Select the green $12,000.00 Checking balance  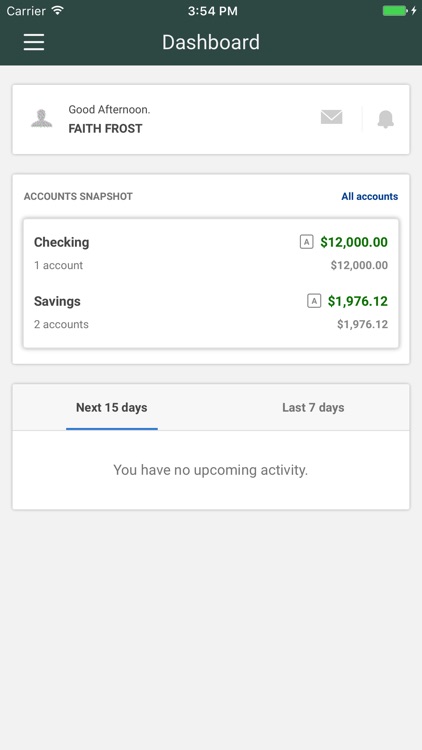pos(354,242)
